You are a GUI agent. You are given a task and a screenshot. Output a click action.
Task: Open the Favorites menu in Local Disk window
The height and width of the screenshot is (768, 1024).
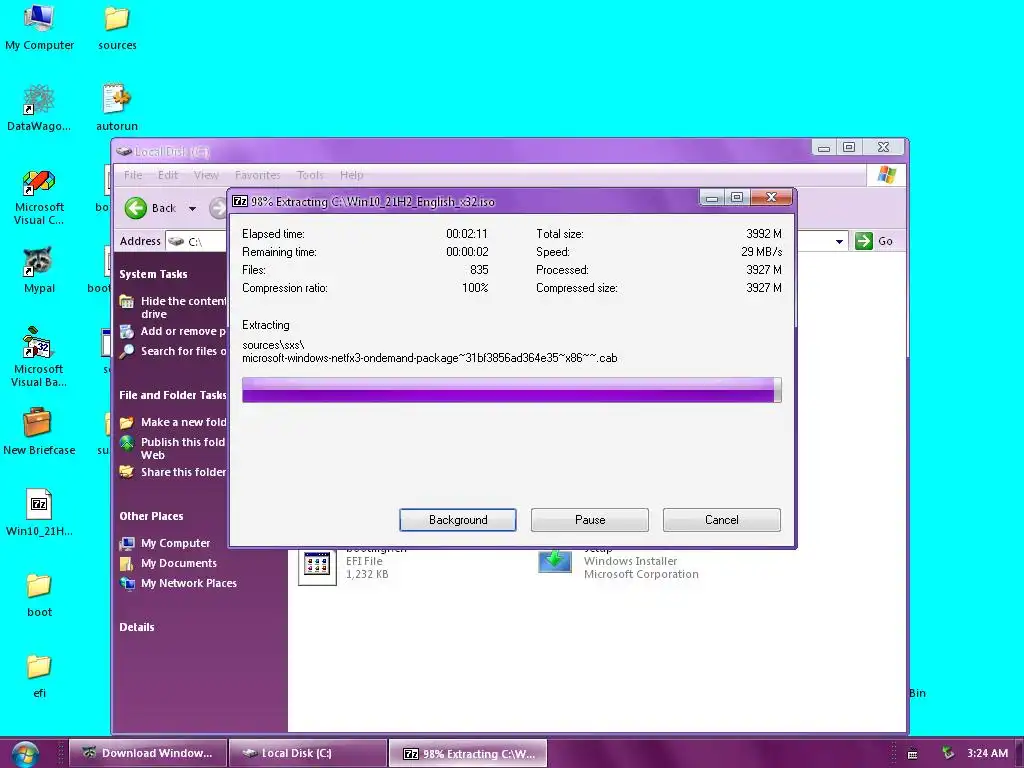point(258,175)
